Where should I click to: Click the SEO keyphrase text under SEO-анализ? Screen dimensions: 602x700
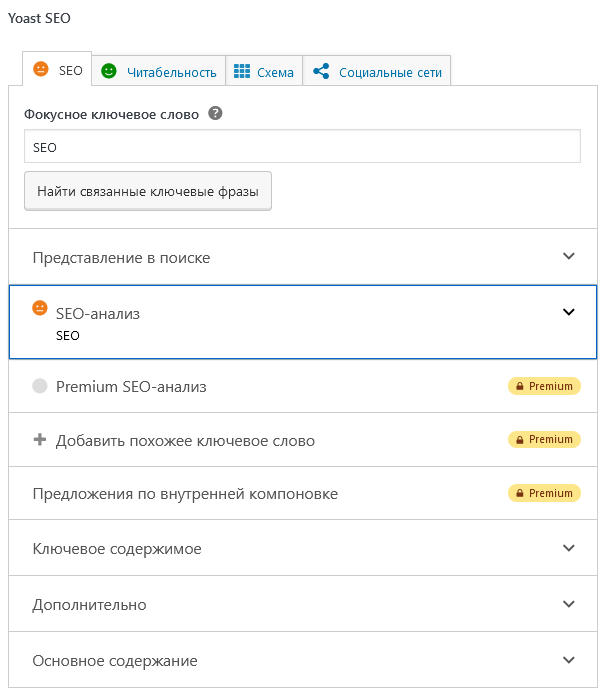click(67, 335)
